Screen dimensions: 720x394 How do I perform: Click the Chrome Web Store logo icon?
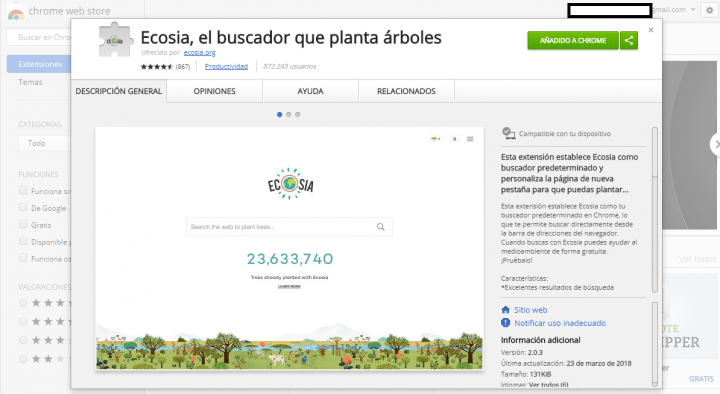(x=16, y=13)
